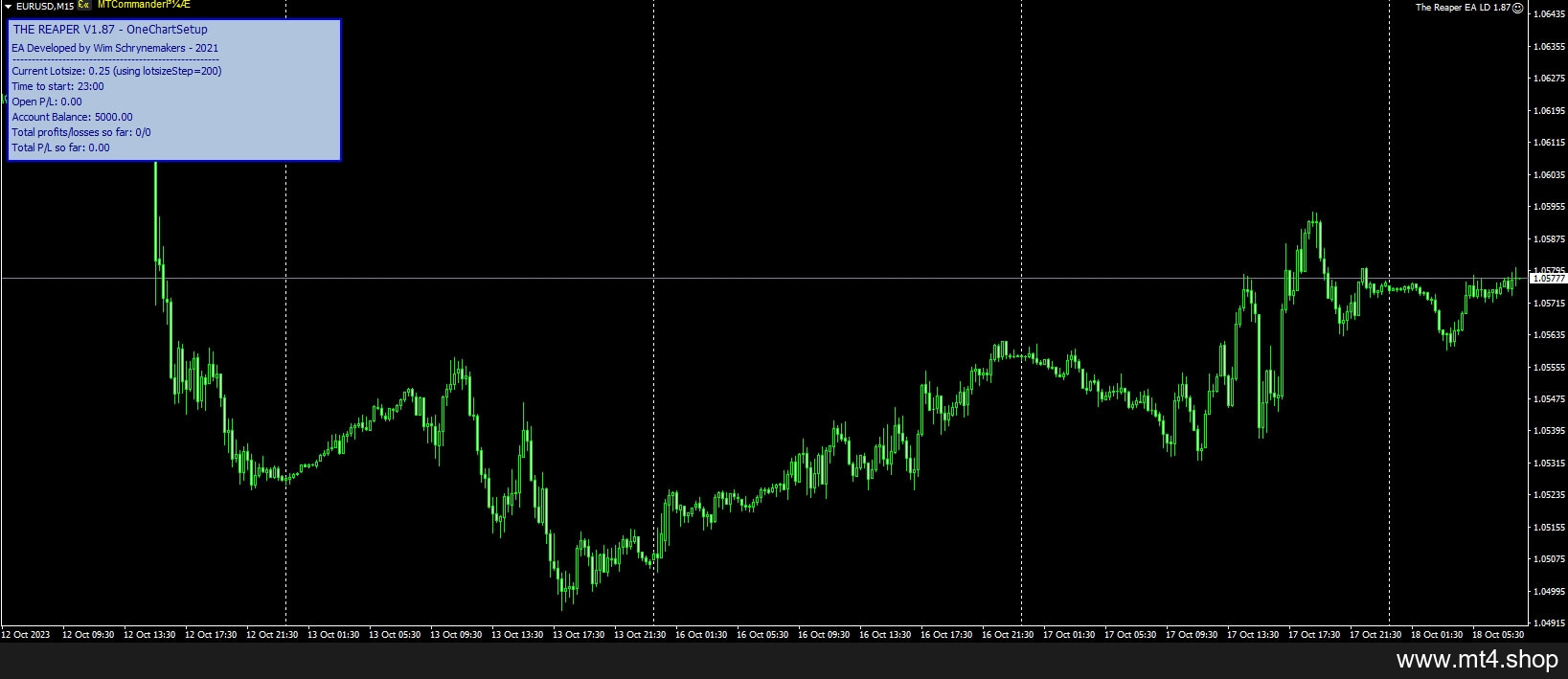Screen dimensions: 1568x679
Task: Click the 1.06195 price scale value
Action: [x=1549, y=110]
